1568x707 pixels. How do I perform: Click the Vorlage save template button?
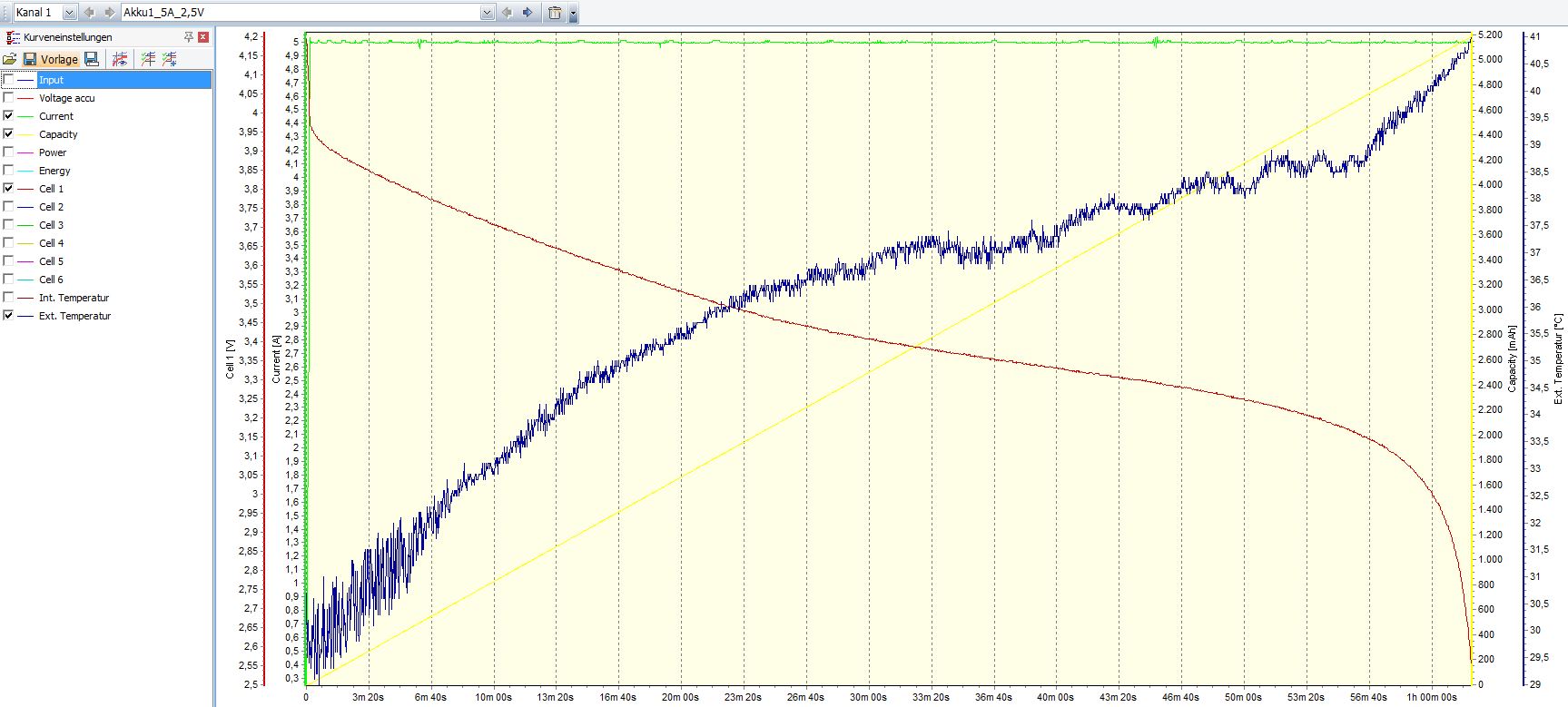[x=51, y=59]
